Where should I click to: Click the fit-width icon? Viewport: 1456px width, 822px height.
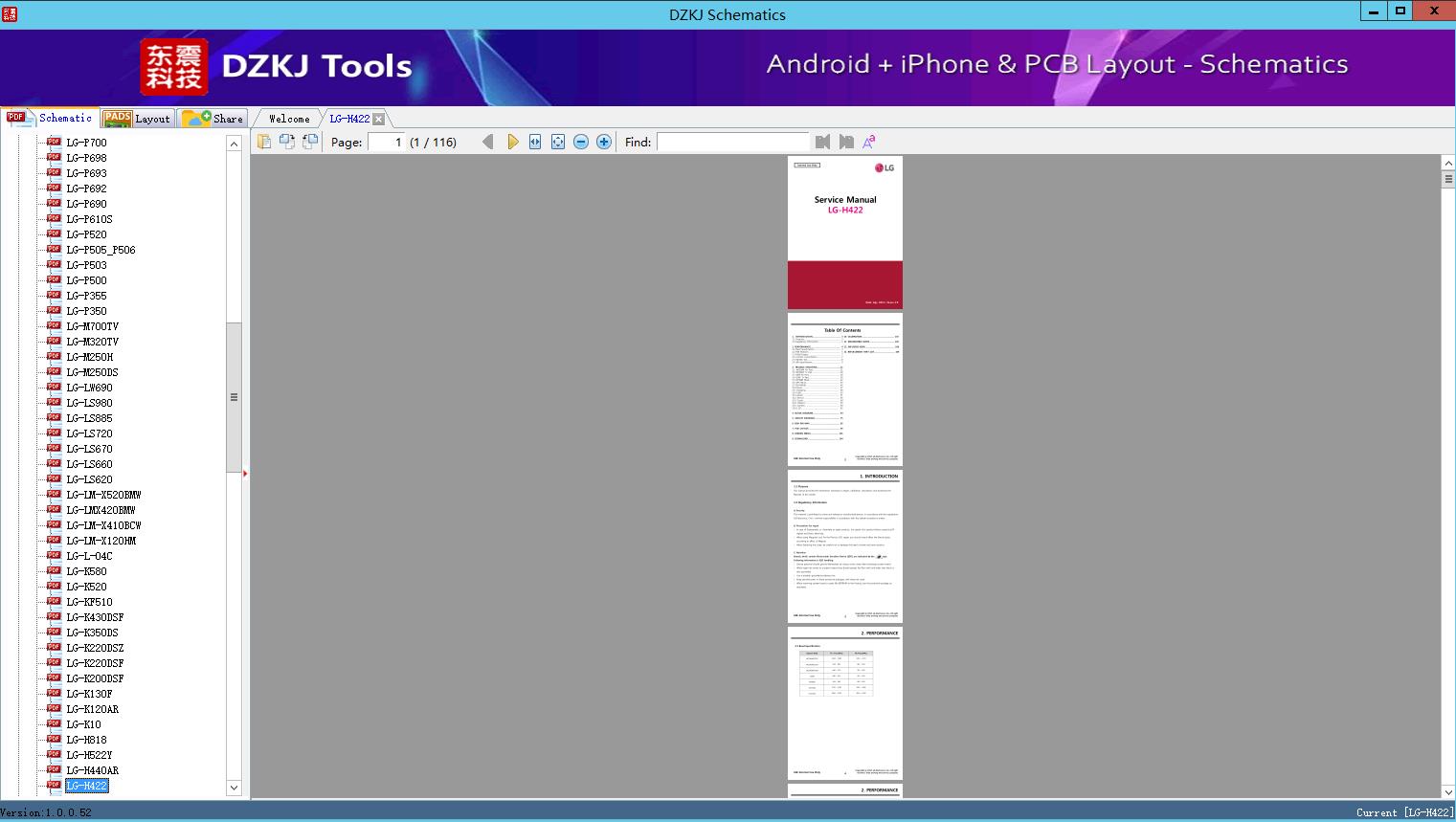click(x=535, y=142)
